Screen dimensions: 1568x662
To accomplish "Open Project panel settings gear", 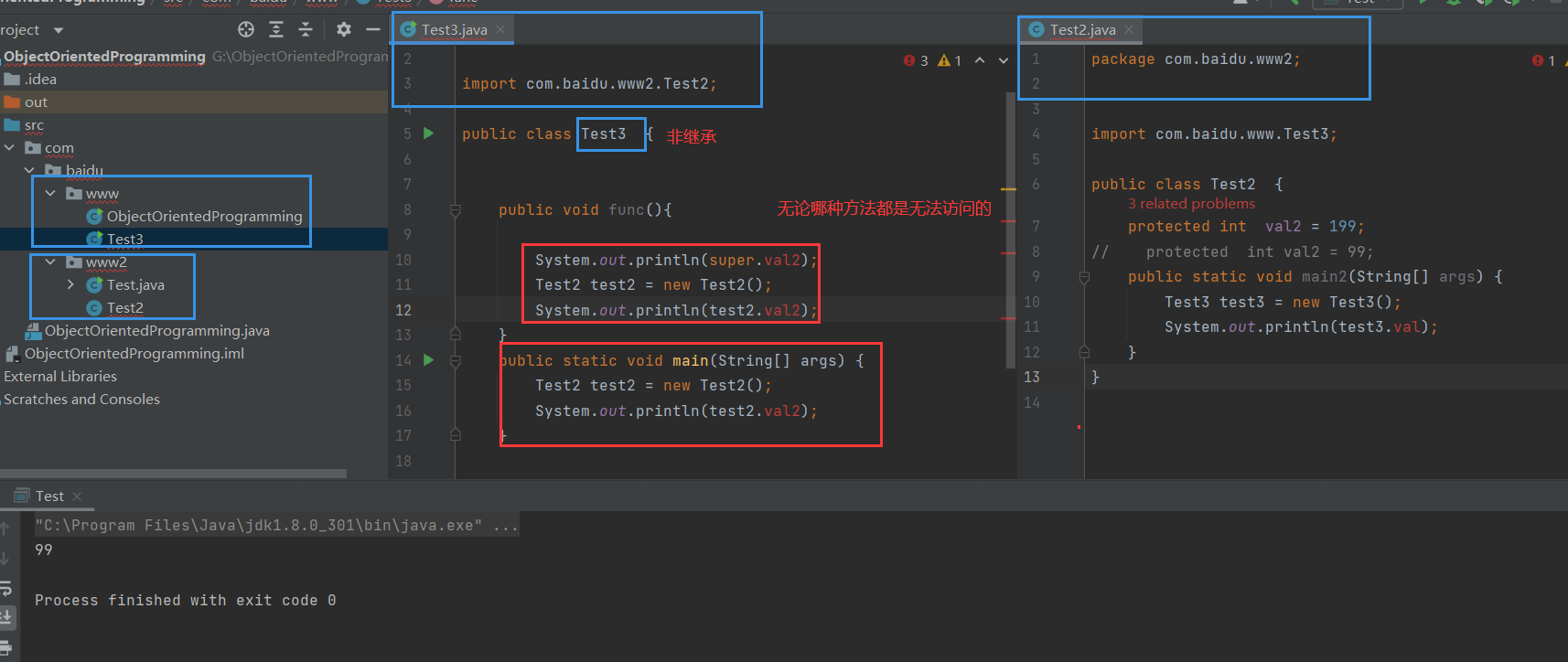I will click(344, 29).
